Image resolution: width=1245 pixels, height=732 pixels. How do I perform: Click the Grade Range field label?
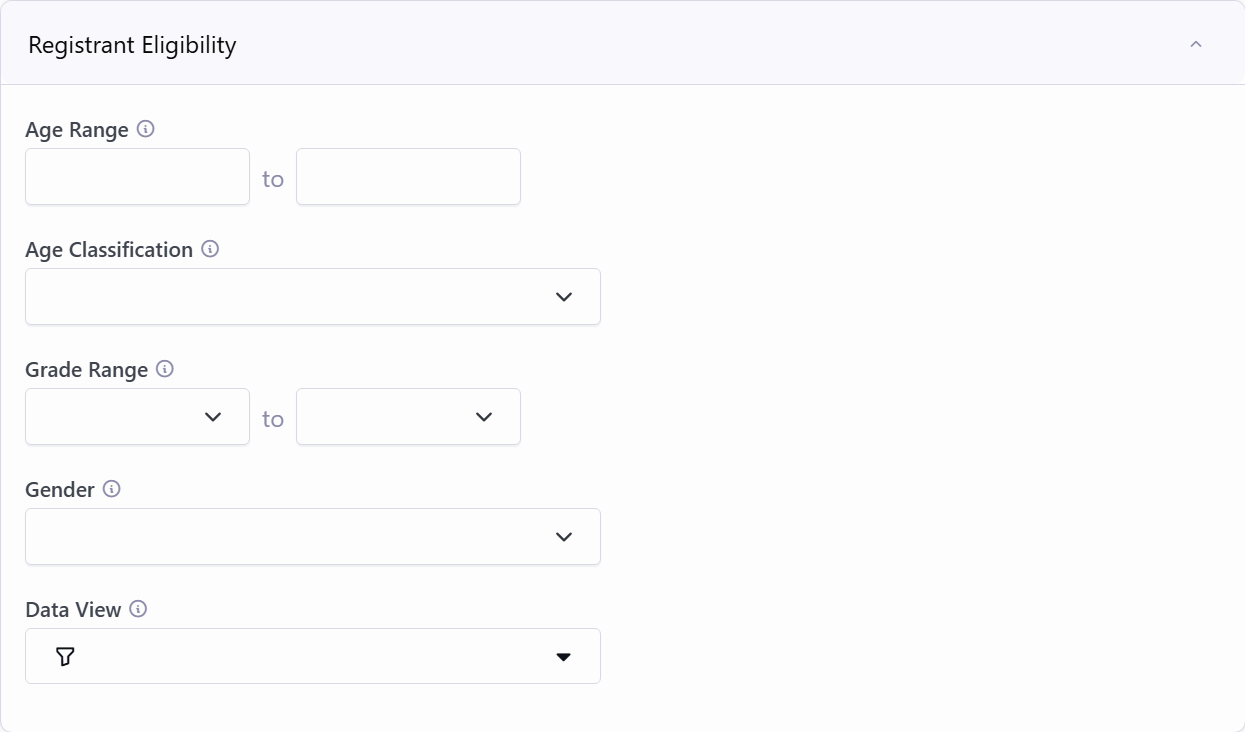point(86,370)
